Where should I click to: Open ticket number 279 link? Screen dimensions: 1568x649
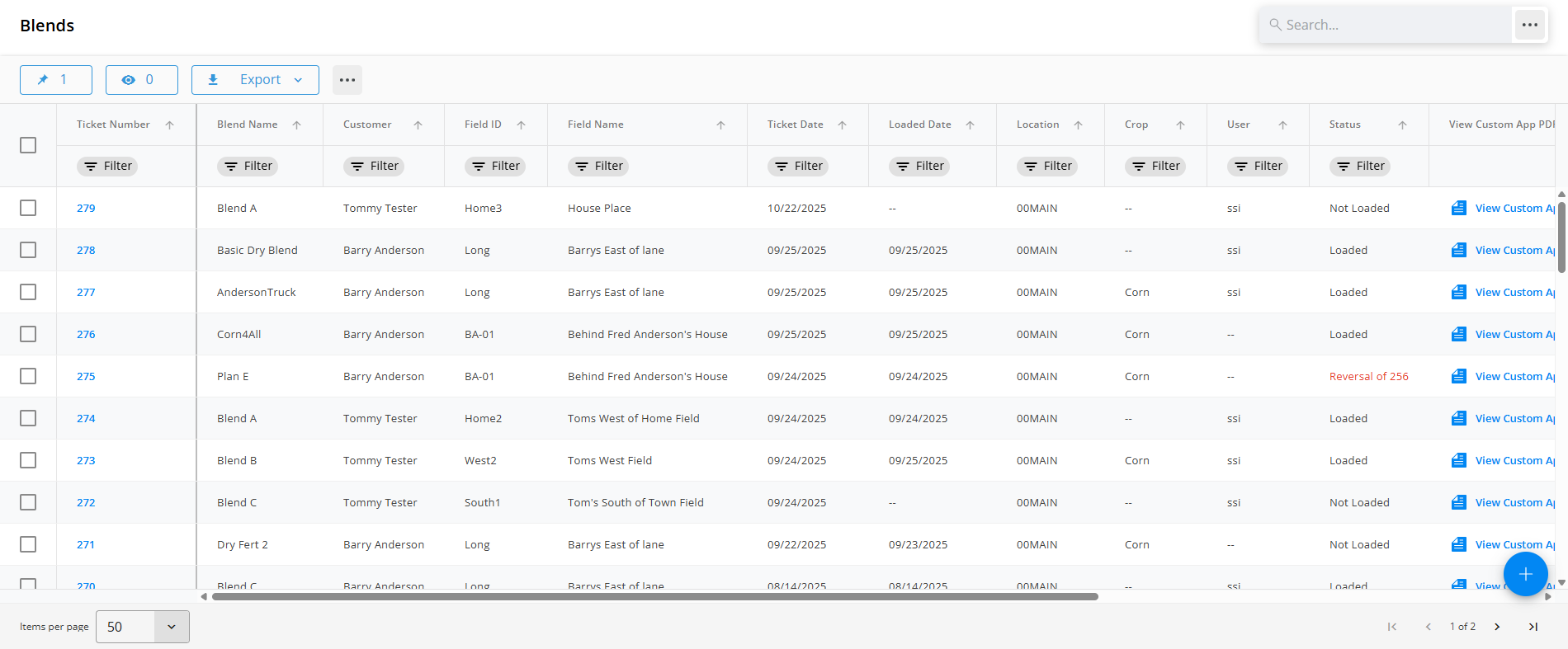pos(86,208)
